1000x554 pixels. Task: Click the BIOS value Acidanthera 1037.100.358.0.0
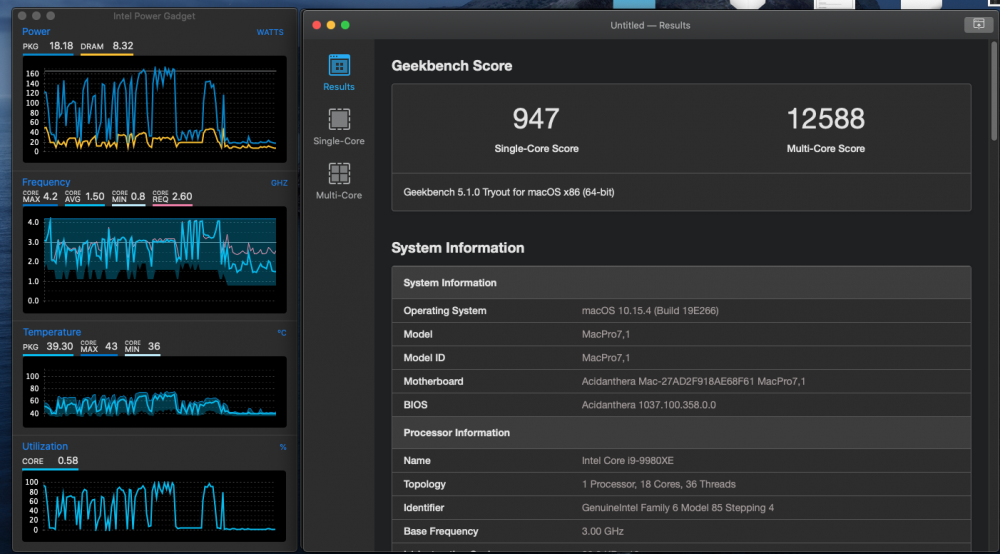[x=649, y=405]
